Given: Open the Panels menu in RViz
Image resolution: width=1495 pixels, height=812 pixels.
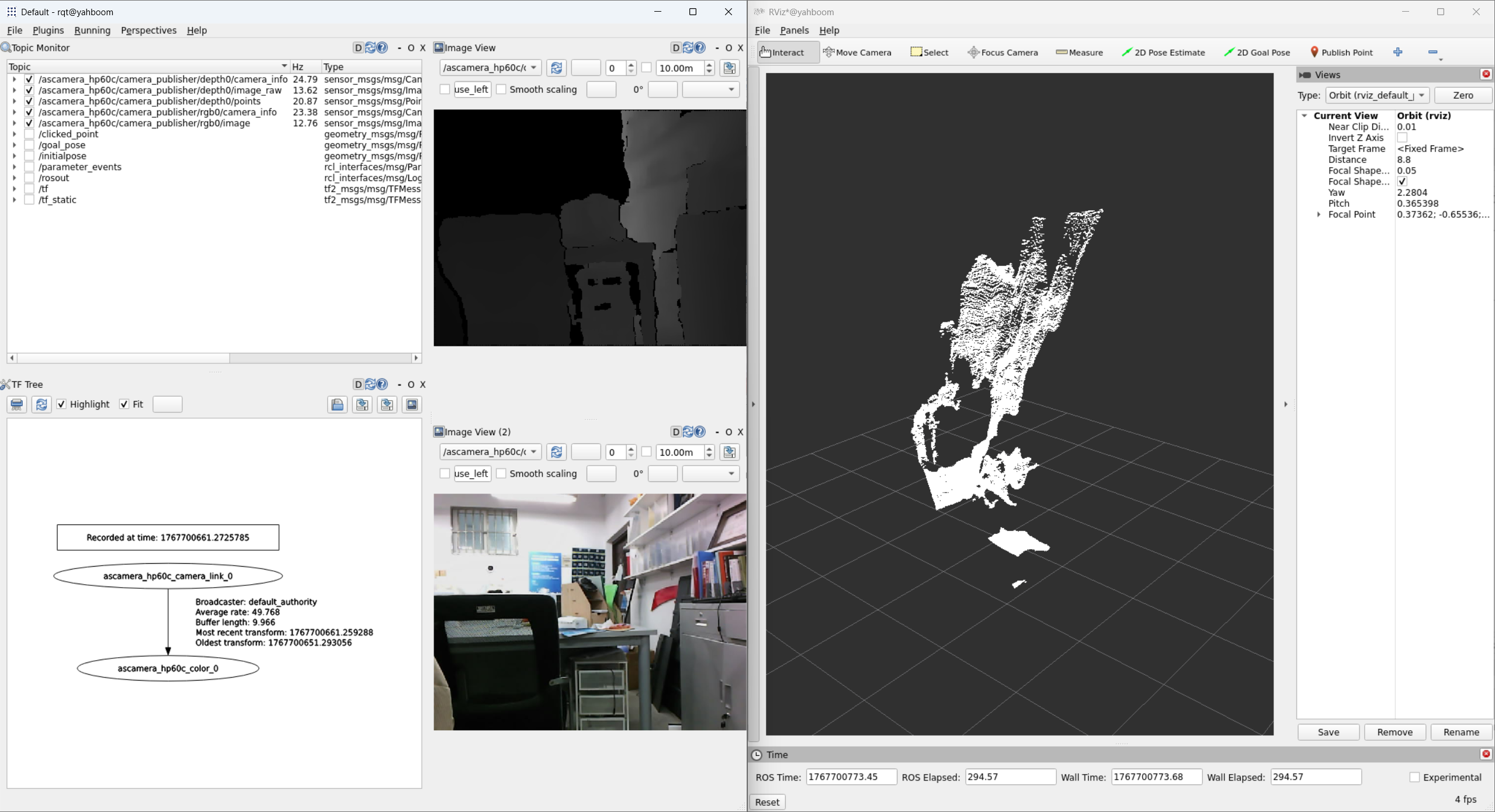Looking at the screenshot, I should point(793,30).
